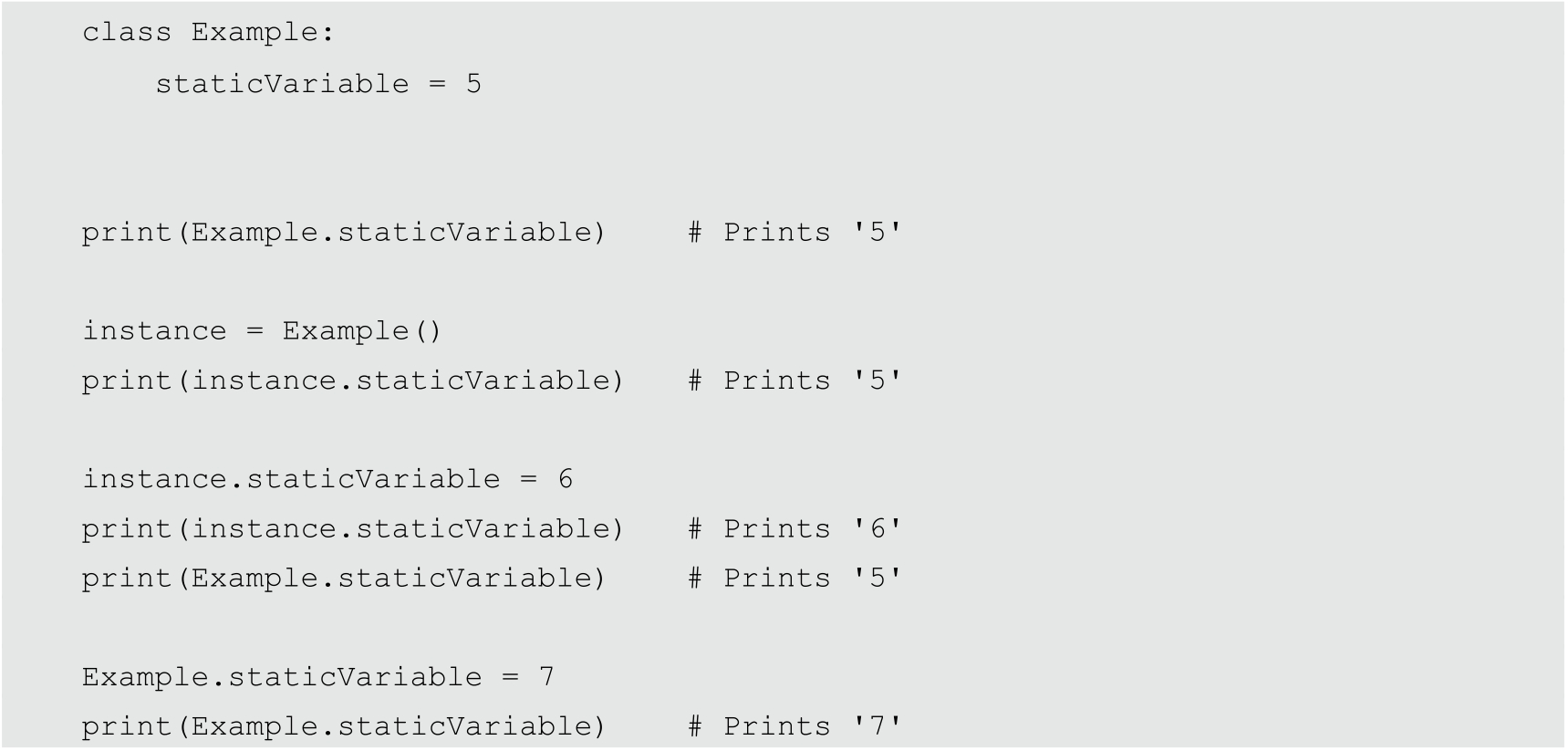1568x751 pixels.
Task: Click 'Example()' constructor call
Action: tap(361, 330)
